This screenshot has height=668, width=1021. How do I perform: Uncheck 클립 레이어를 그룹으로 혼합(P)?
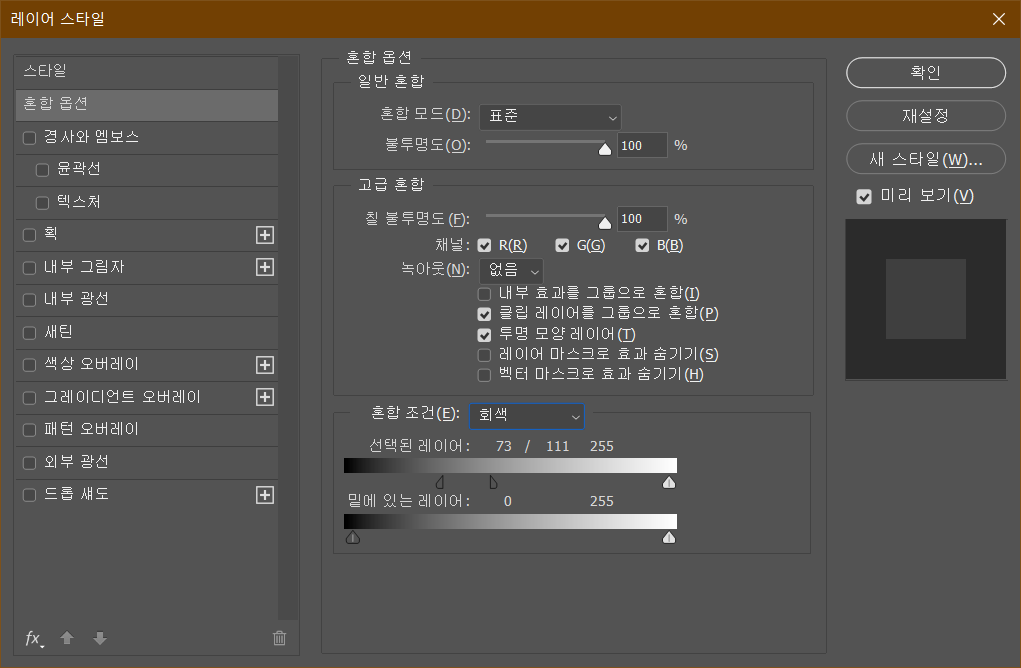tap(484, 314)
